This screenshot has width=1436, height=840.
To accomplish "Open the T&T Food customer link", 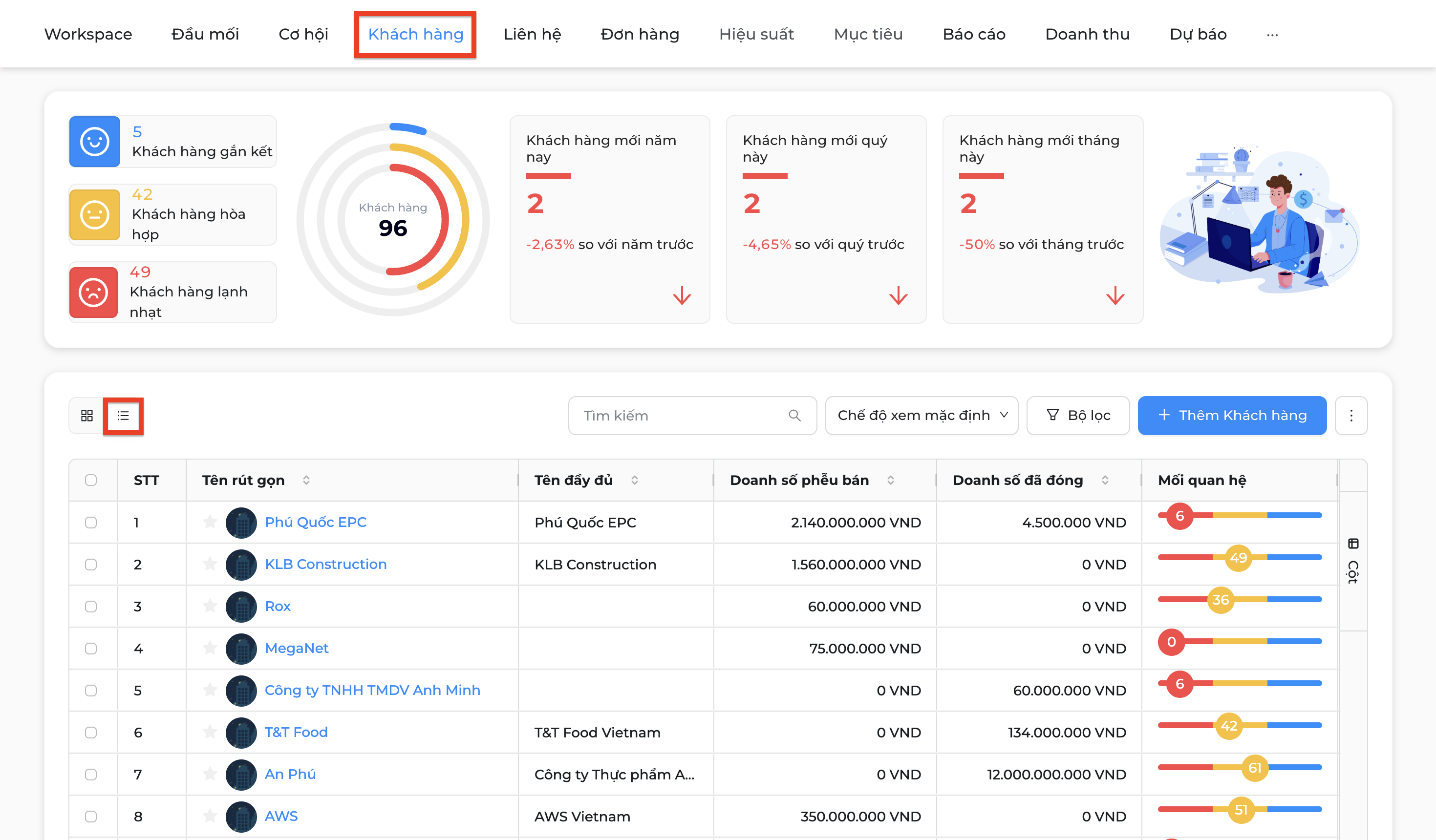I will [296, 733].
